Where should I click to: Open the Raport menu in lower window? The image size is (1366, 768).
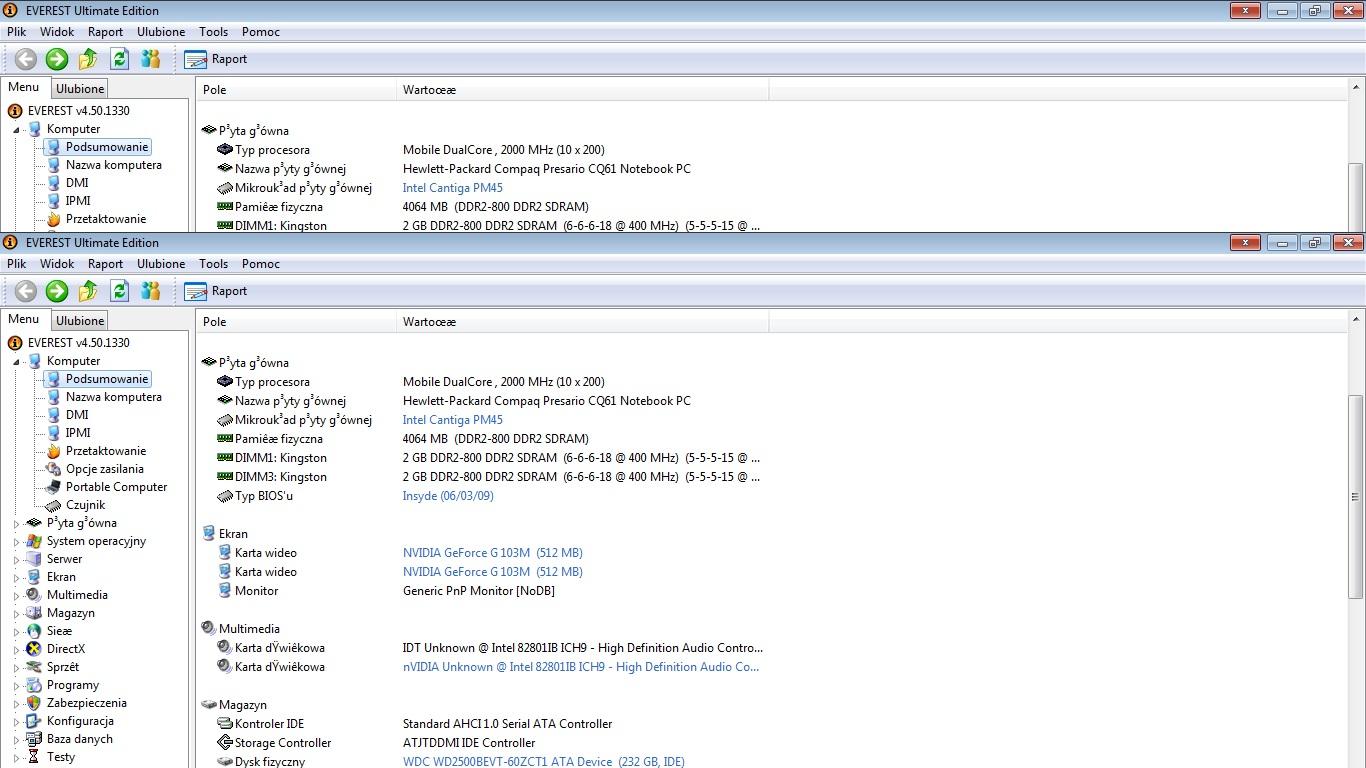coord(105,264)
